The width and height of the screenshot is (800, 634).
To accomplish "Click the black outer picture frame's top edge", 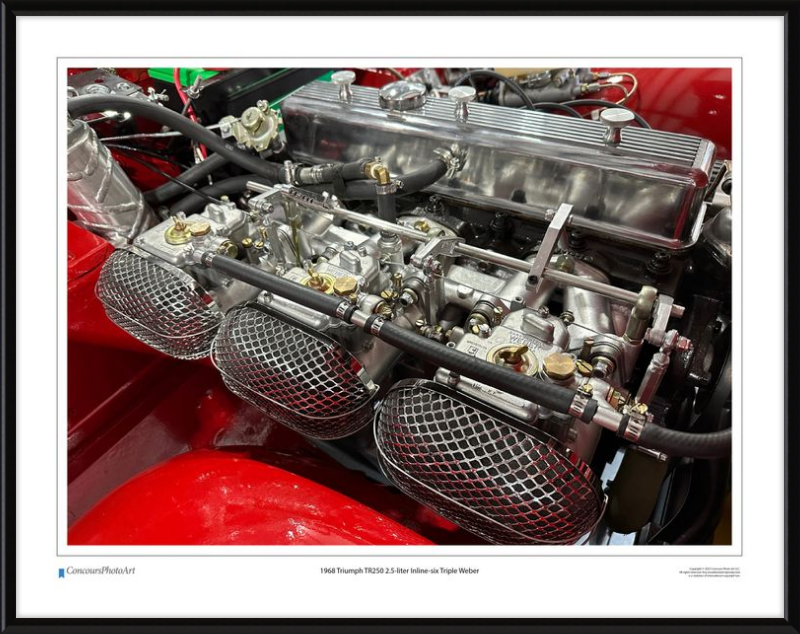I will [x=400, y=6].
